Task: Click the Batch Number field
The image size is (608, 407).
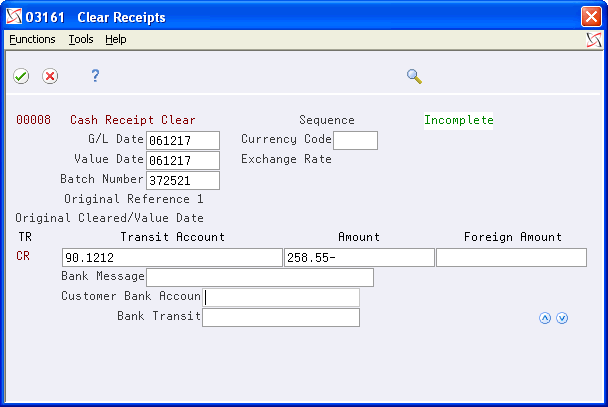Action: point(183,181)
